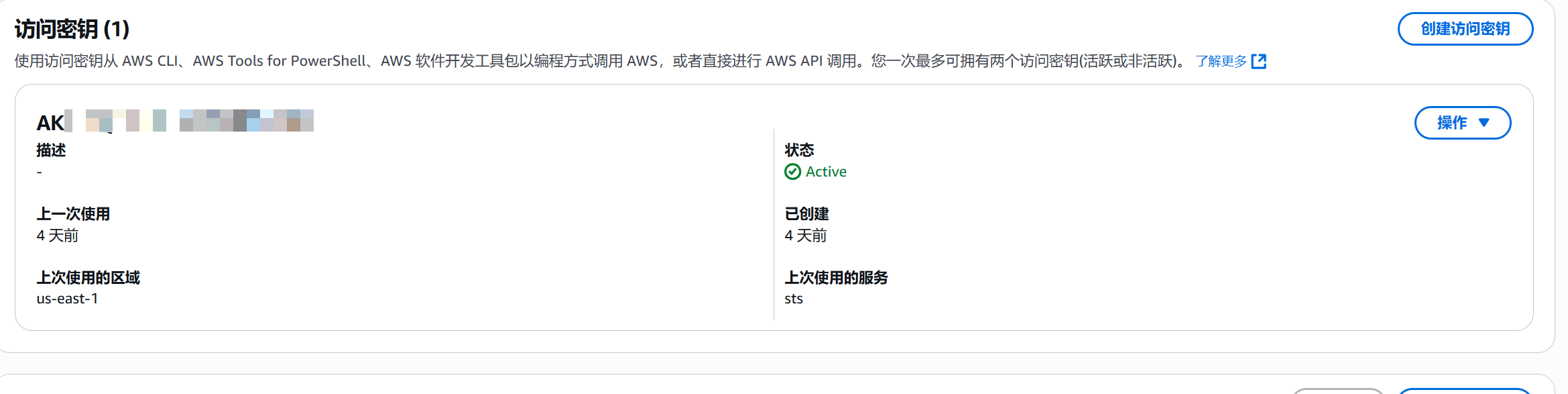Select the 4 天前 value under 已创建
1568x394 pixels.
click(x=805, y=236)
